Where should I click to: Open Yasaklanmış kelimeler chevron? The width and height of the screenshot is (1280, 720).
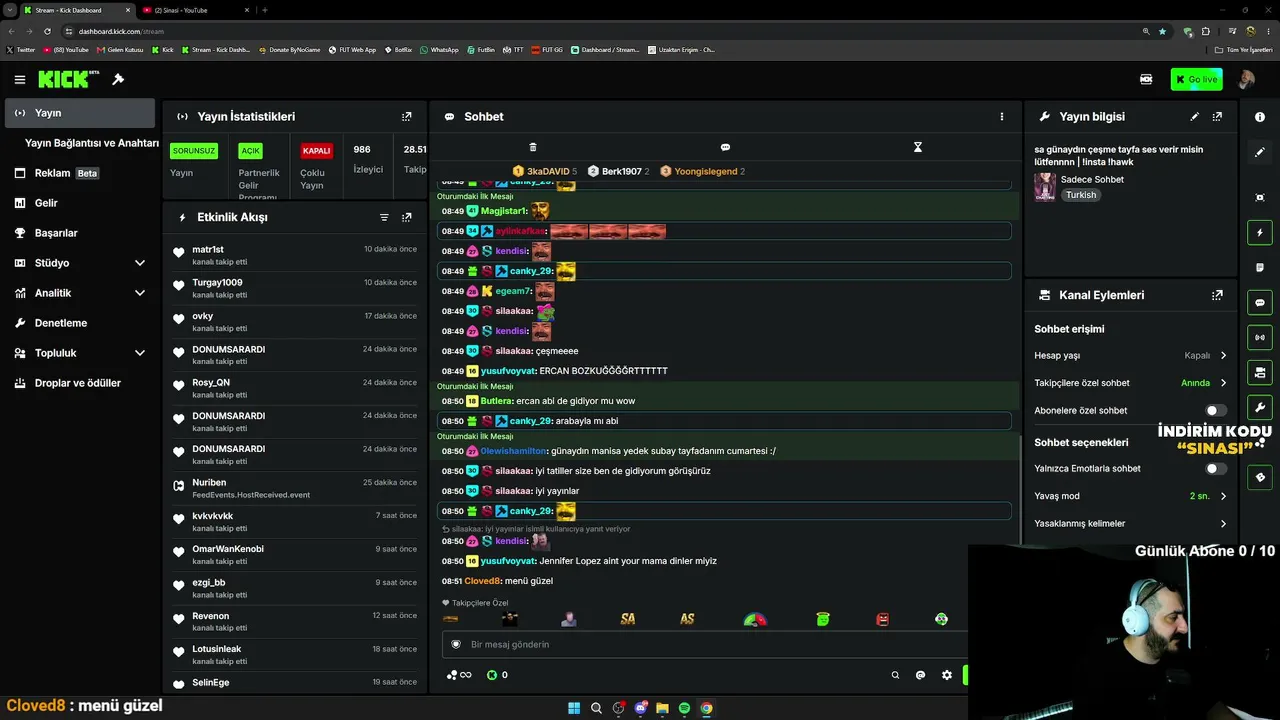point(1223,523)
